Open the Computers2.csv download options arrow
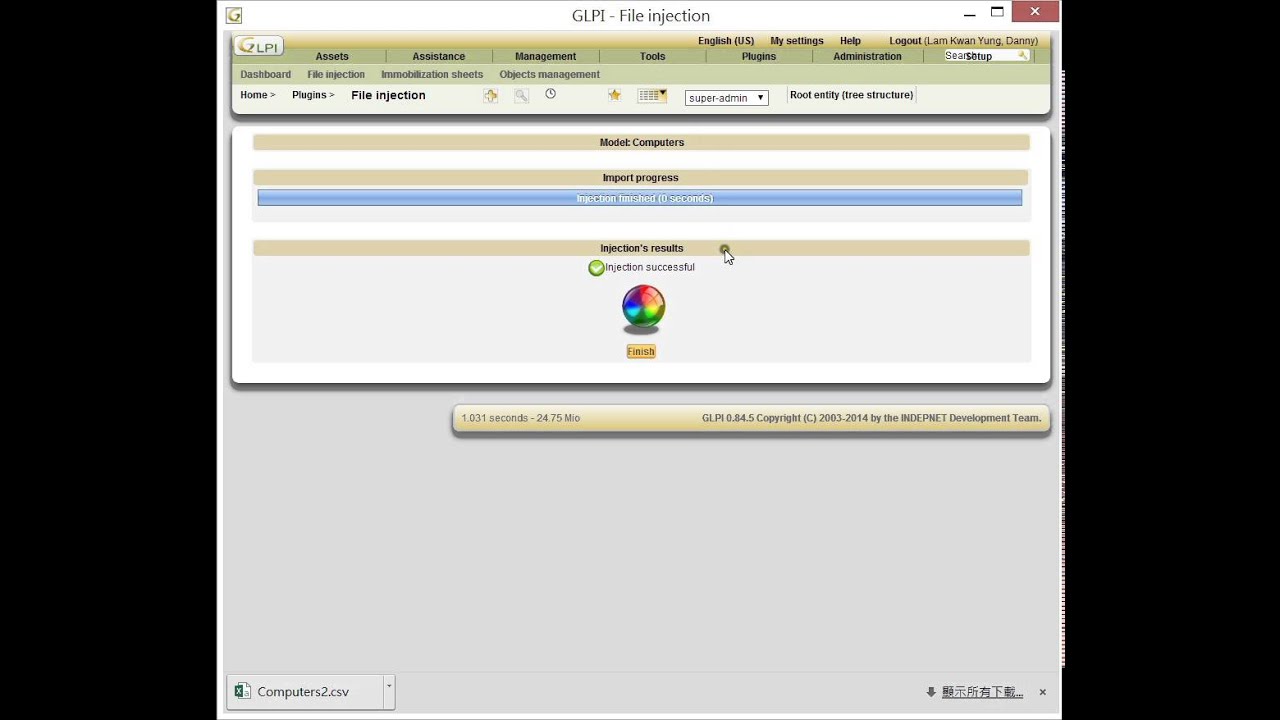The width and height of the screenshot is (1280, 720). coord(389,691)
